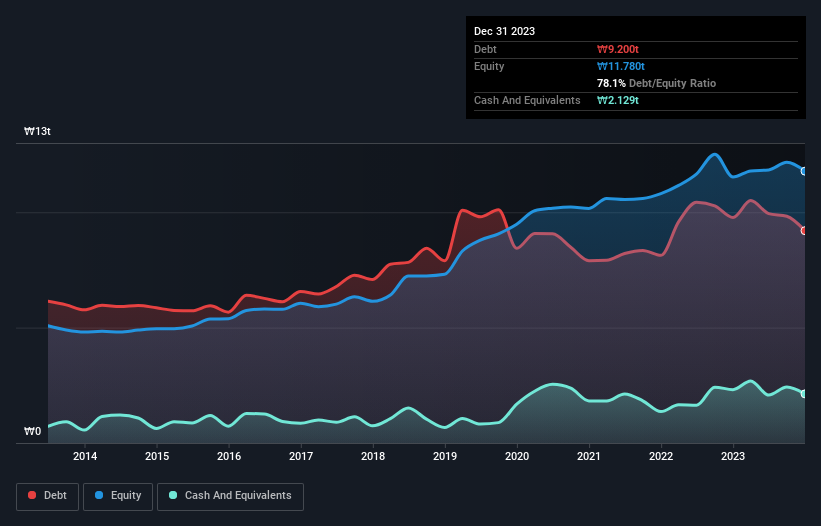Toggle the Equity legend button
821x526 pixels.
coord(118,496)
